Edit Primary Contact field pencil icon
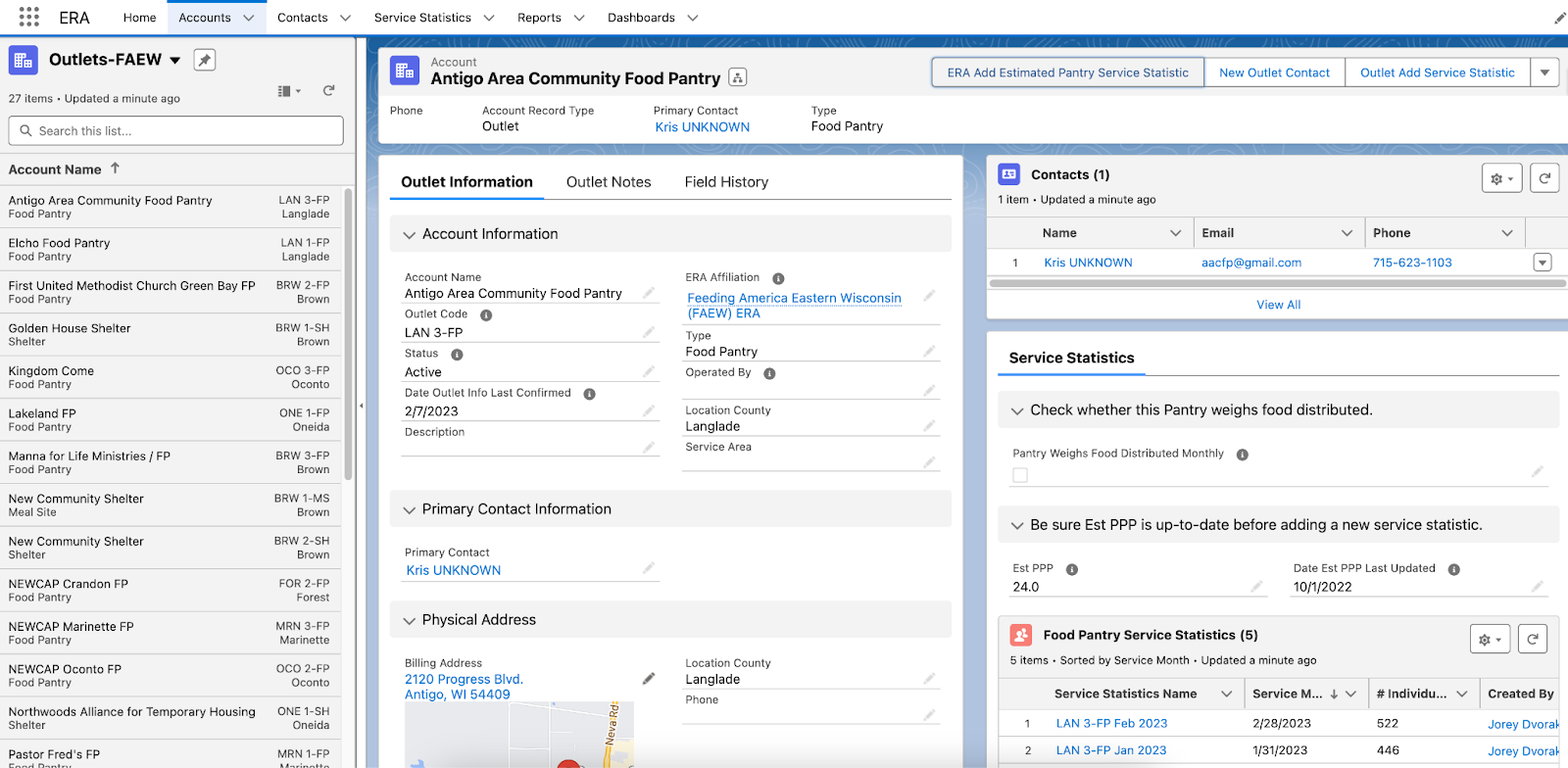This screenshot has width=1568, height=768. coord(649,568)
